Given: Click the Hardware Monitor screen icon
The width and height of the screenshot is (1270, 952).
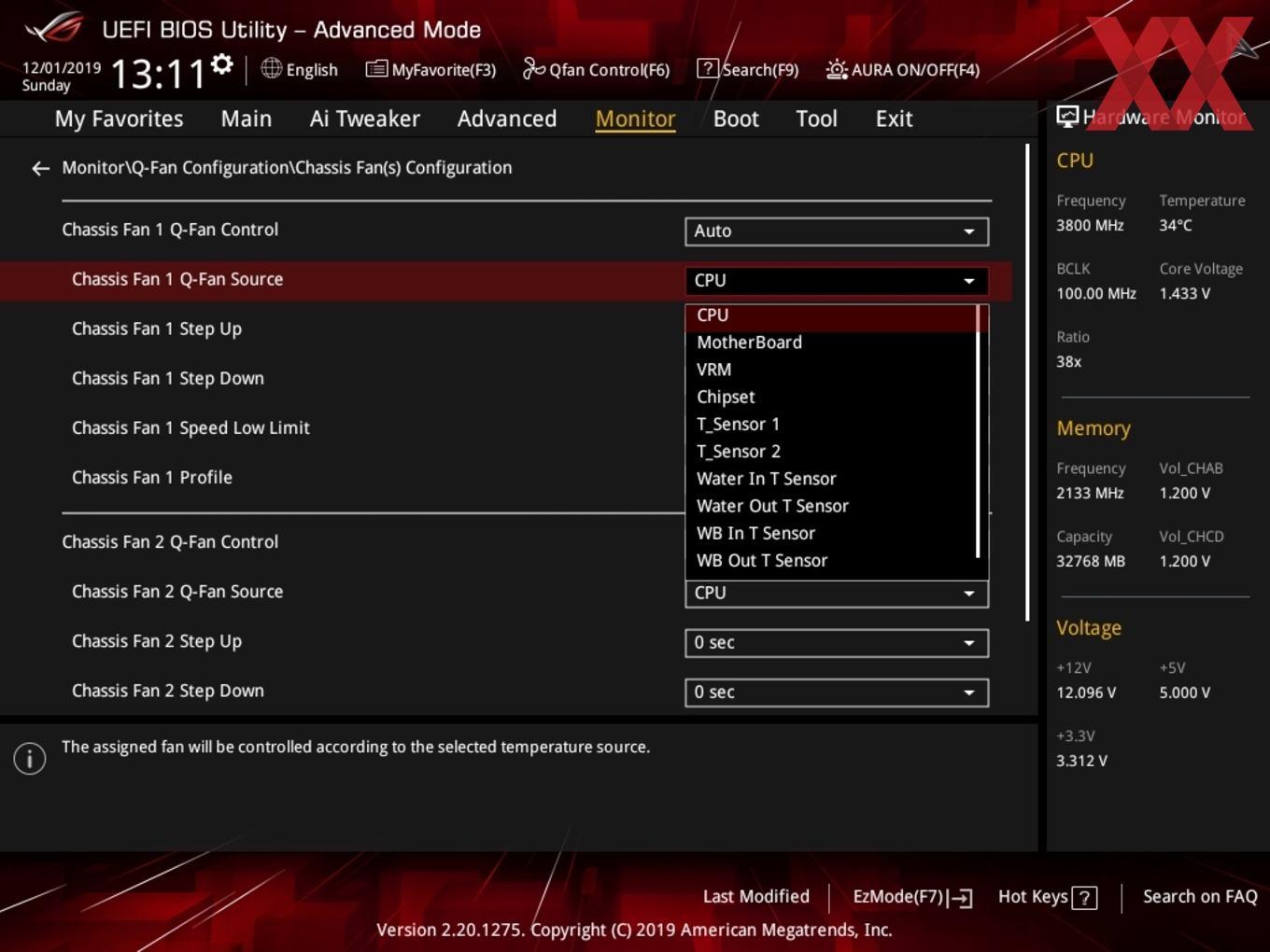Looking at the screenshot, I should click(x=1067, y=116).
